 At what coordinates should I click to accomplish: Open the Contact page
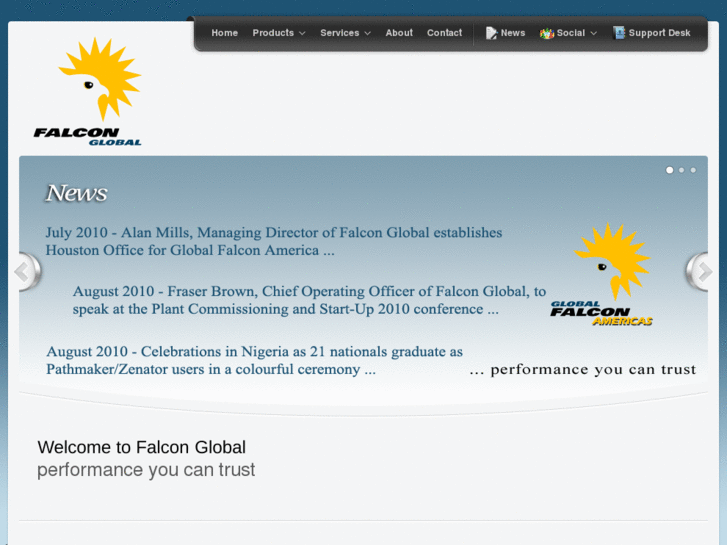pos(444,33)
